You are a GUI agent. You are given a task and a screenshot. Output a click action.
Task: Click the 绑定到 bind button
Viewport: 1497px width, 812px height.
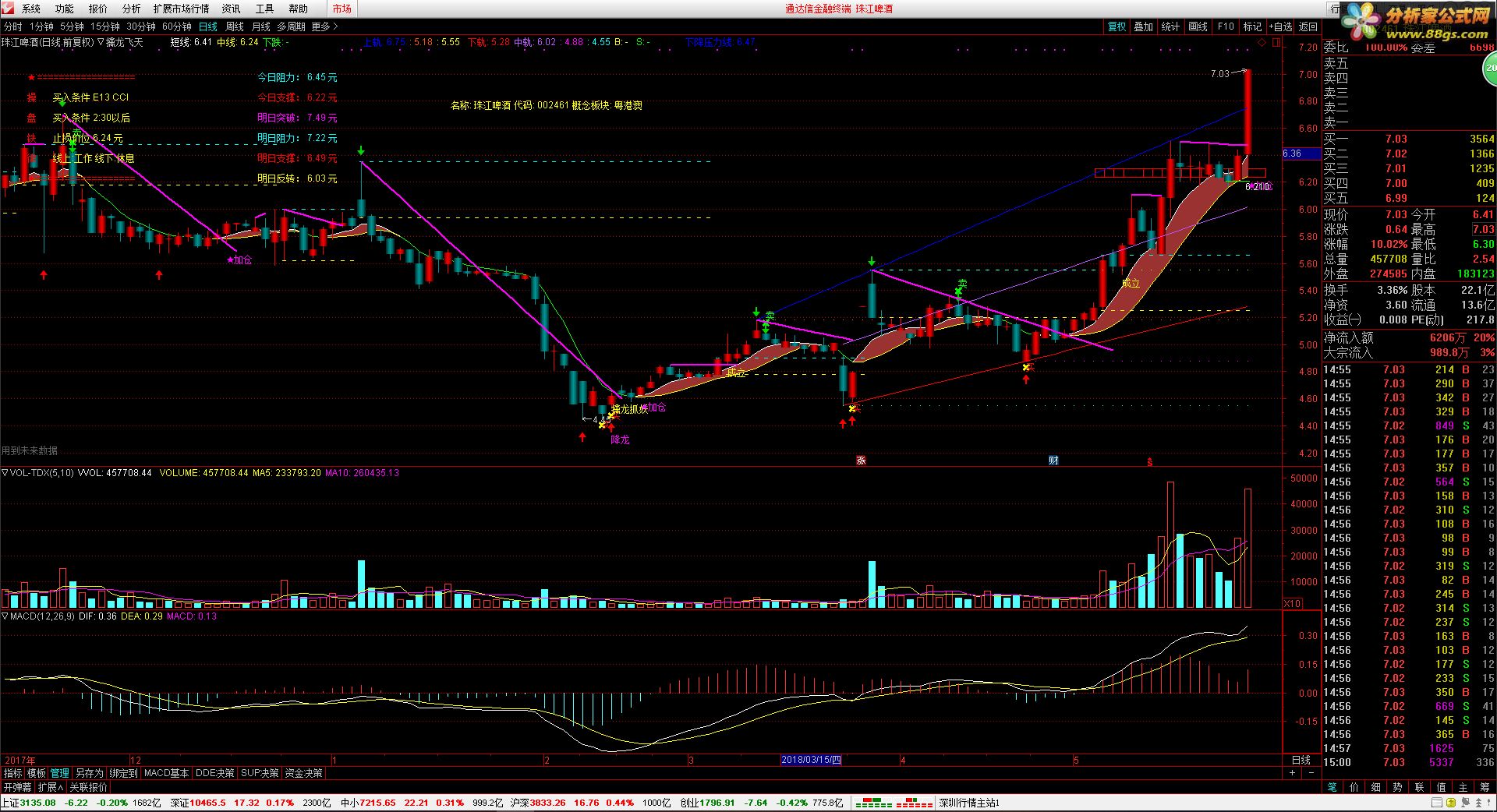[x=123, y=773]
